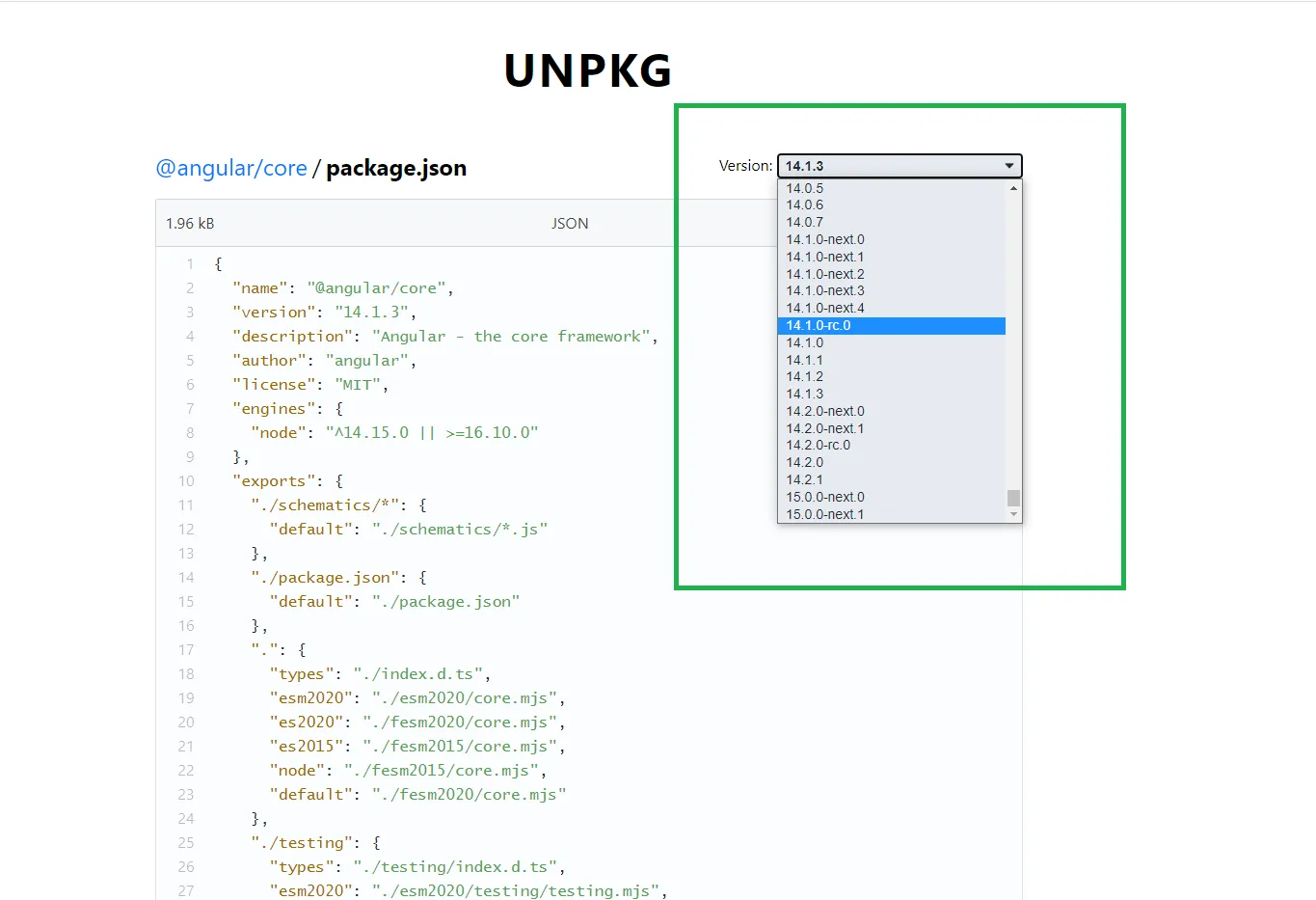
Task: Click the "name": "@angular/core" code line
Action: [x=343, y=288]
